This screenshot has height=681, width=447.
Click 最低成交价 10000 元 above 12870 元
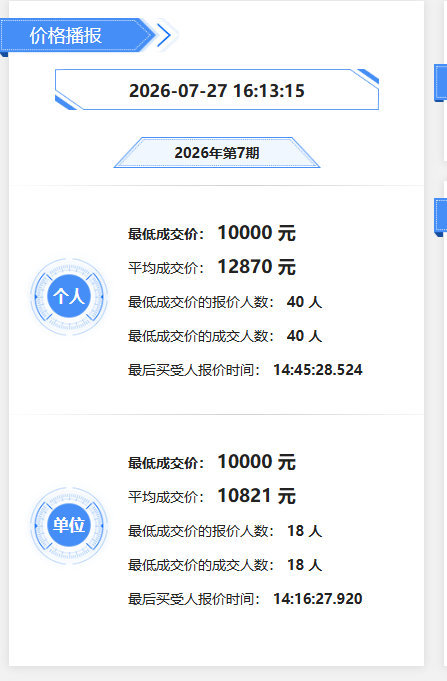(212, 233)
